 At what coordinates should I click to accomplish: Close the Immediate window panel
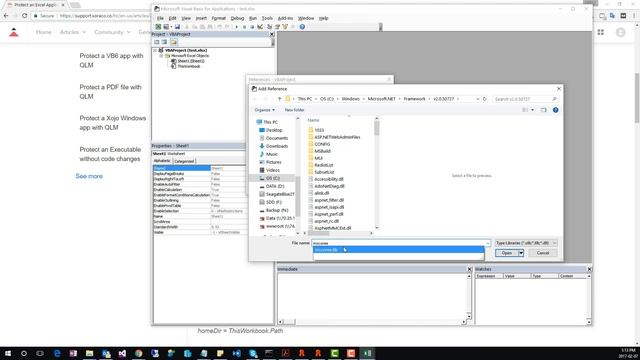coord(469,269)
